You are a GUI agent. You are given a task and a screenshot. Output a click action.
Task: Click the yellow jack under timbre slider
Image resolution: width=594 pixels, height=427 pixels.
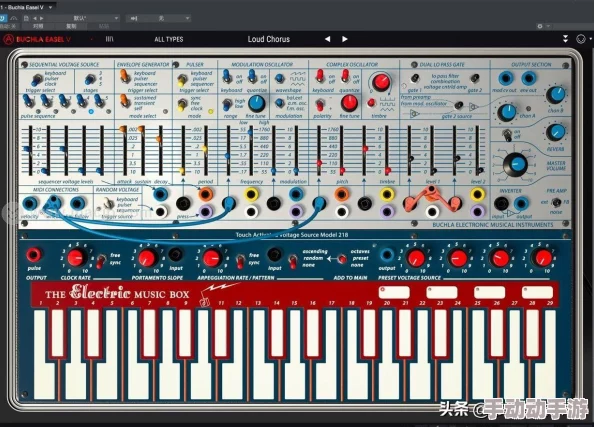387,194
